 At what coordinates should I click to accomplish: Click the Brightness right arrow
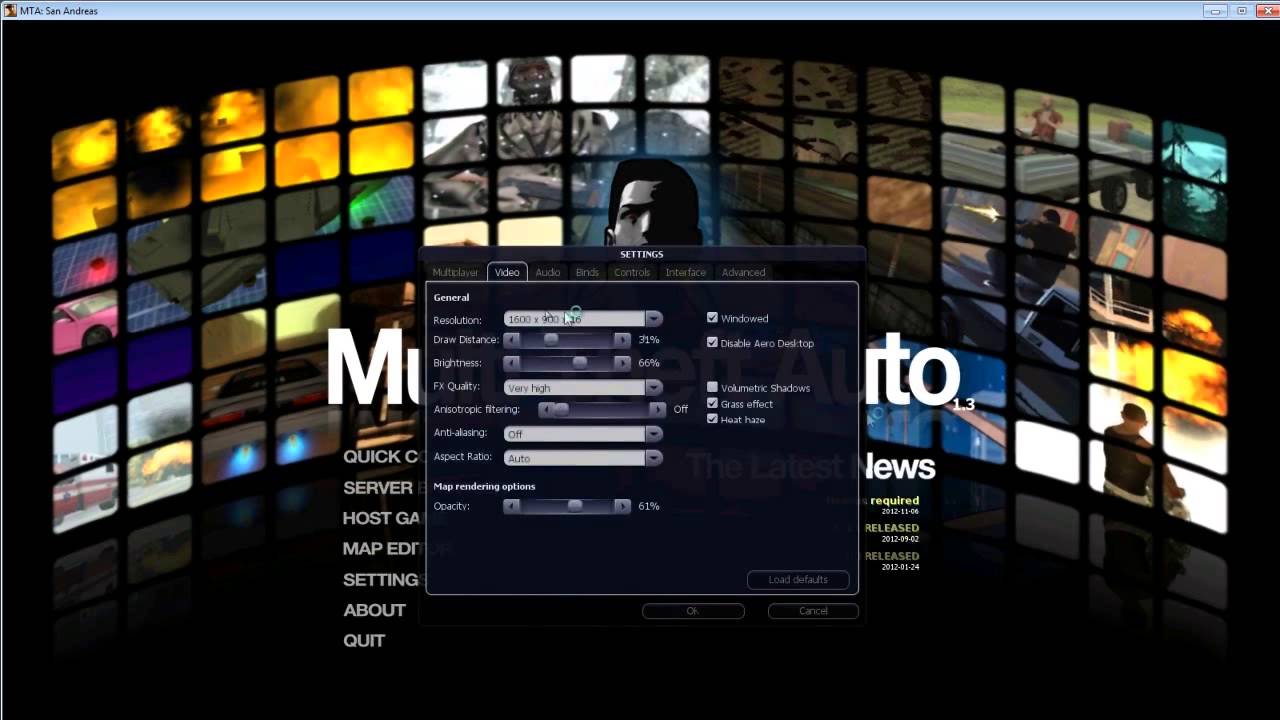point(622,363)
